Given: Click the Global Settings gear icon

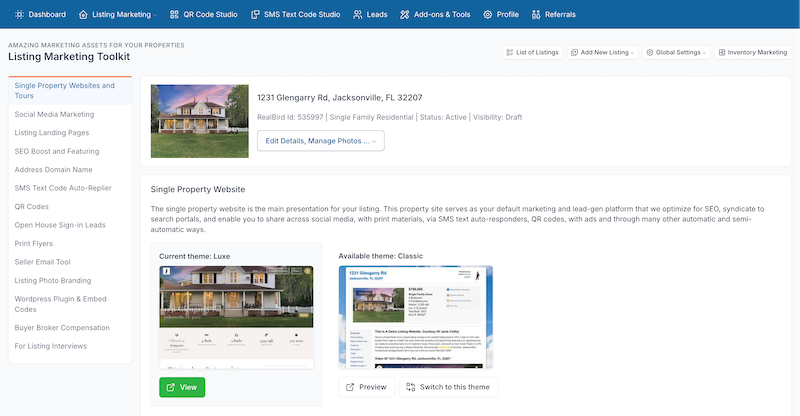Looking at the screenshot, I should [x=649, y=52].
